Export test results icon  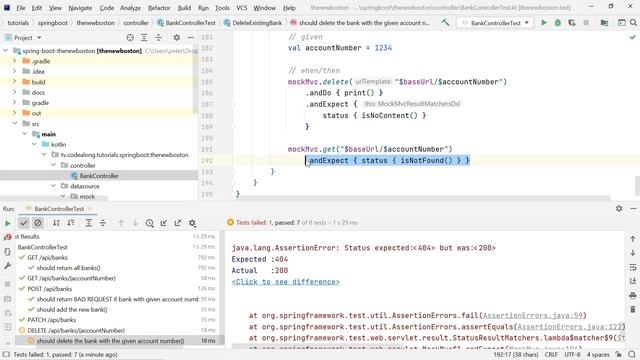178,223
